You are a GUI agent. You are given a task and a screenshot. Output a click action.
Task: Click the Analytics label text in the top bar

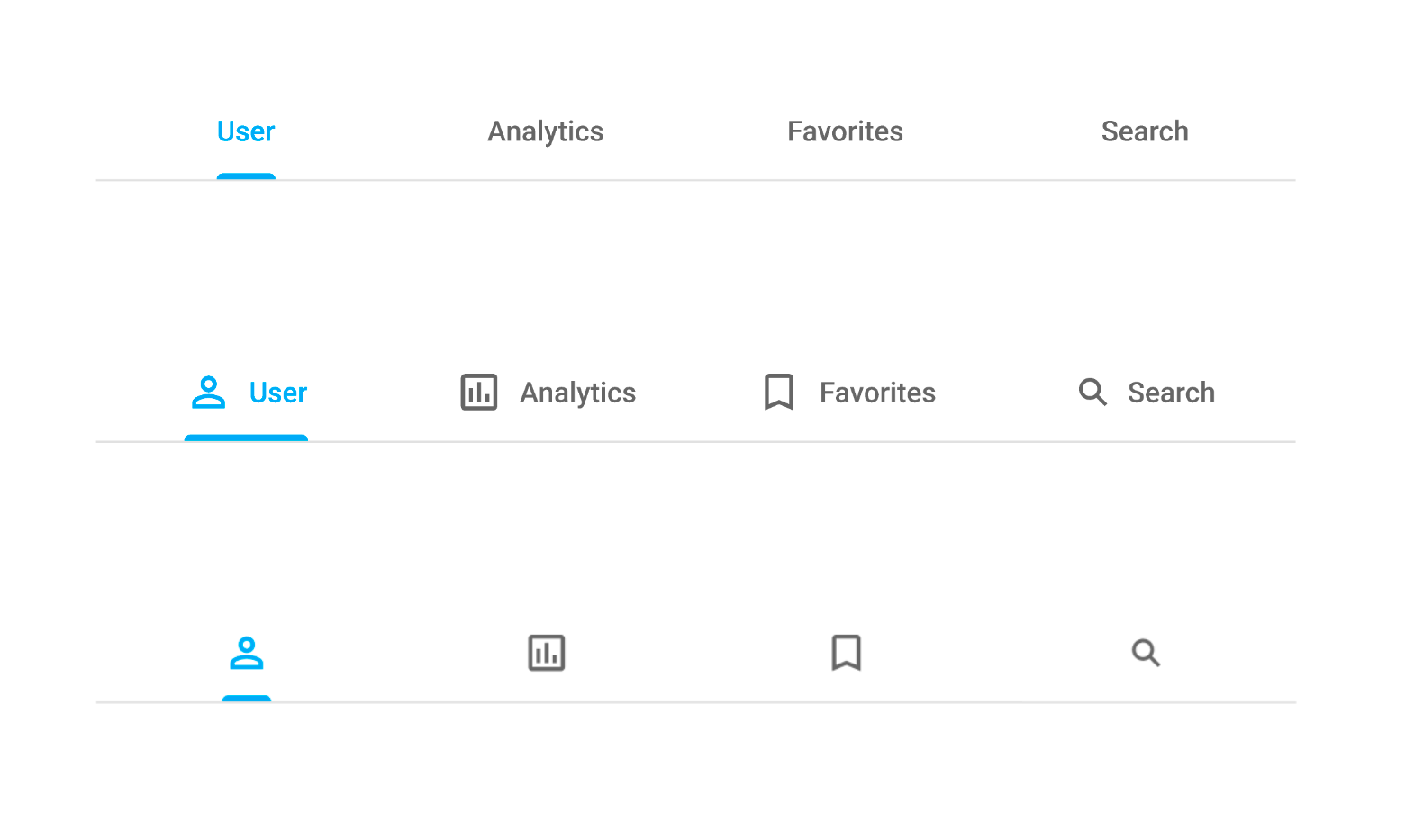(546, 131)
